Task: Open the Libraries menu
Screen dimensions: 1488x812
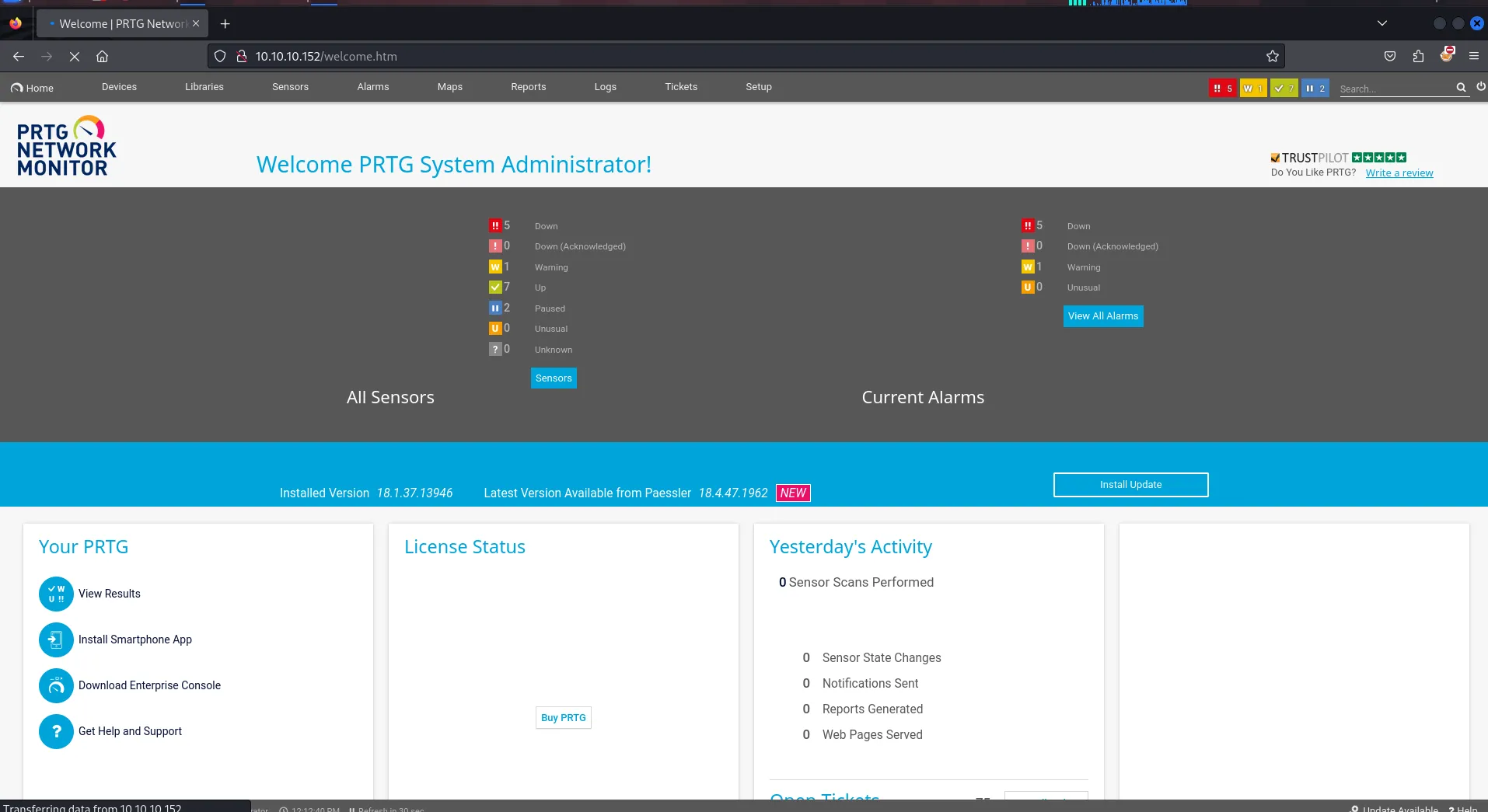Action: click(x=204, y=87)
